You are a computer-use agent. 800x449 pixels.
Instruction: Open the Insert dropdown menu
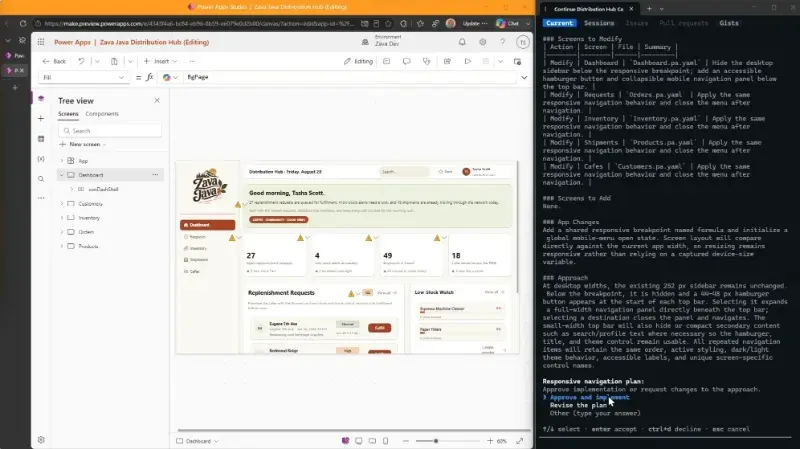coord(160,61)
